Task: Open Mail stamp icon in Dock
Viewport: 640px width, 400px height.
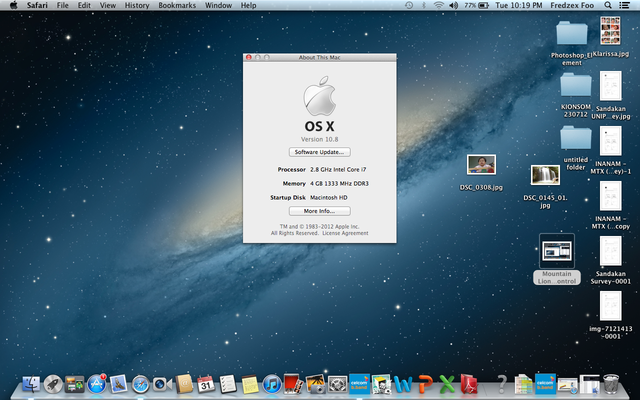Action: click(x=118, y=384)
